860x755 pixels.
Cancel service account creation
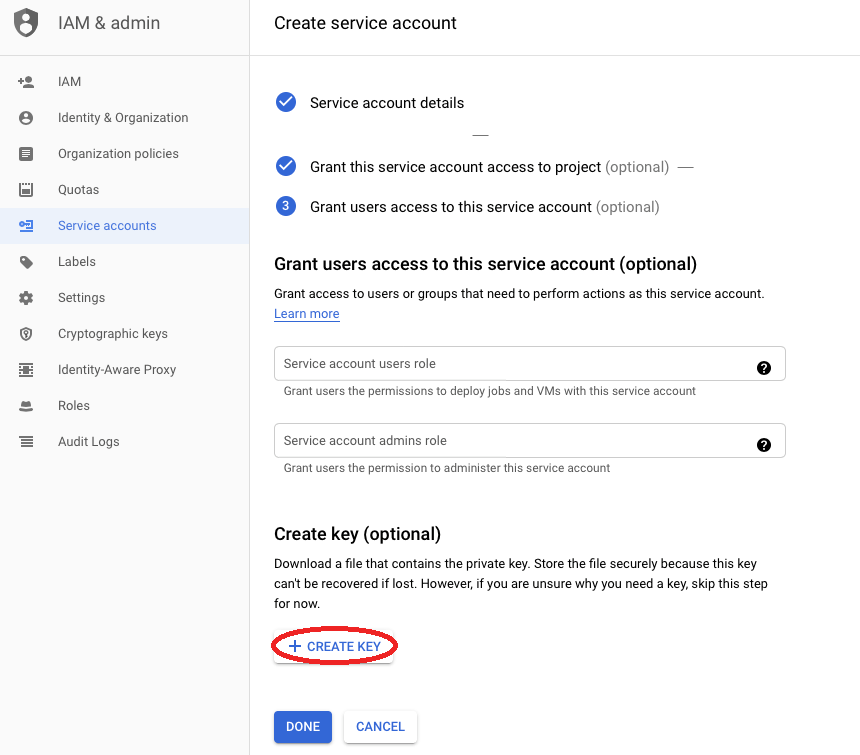click(x=380, y=727)
